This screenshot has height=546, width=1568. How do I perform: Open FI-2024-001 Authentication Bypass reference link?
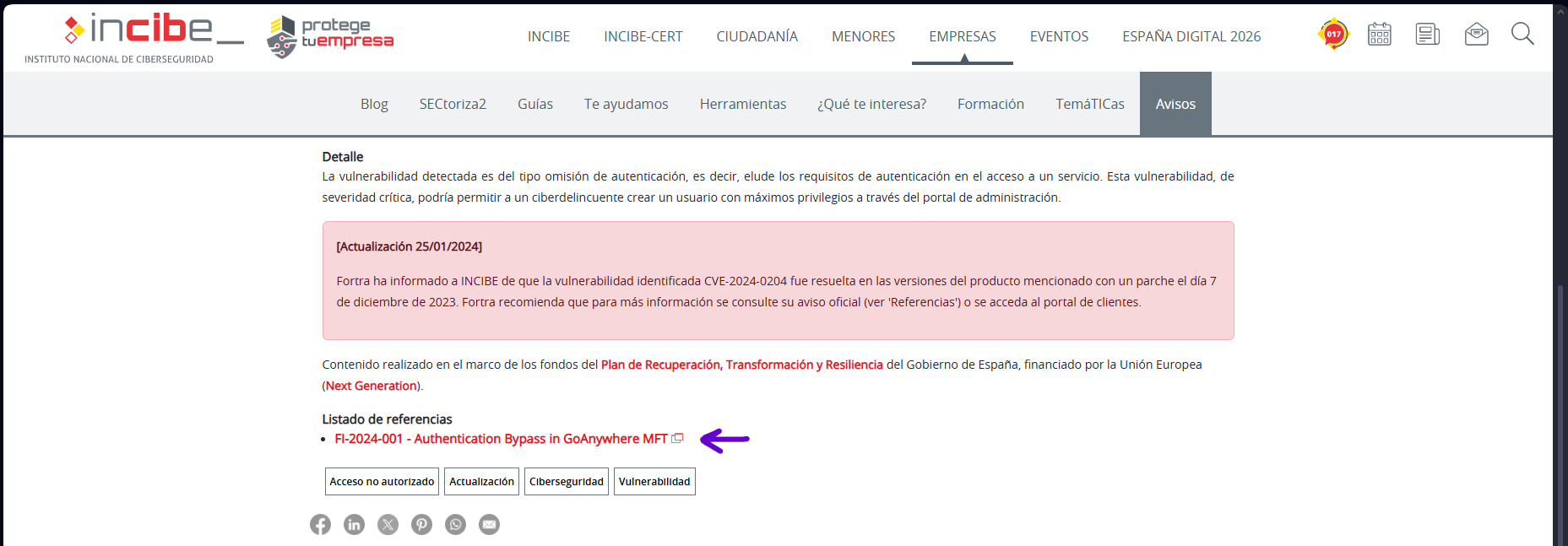[x=501, y=439]
